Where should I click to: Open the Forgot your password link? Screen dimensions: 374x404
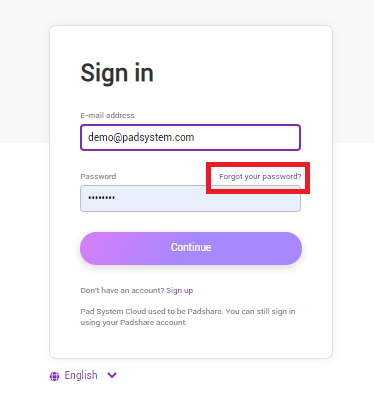coord(260,176)
